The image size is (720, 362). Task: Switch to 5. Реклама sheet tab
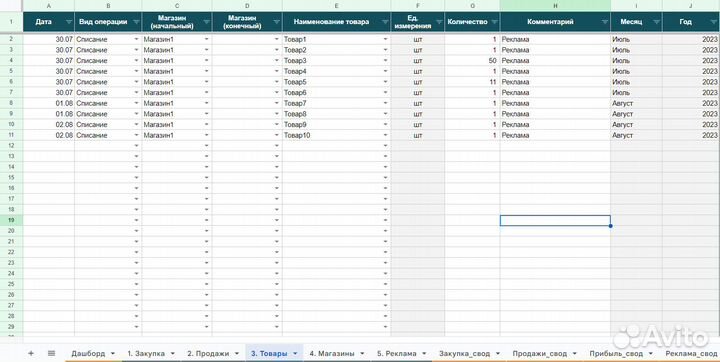397,353
